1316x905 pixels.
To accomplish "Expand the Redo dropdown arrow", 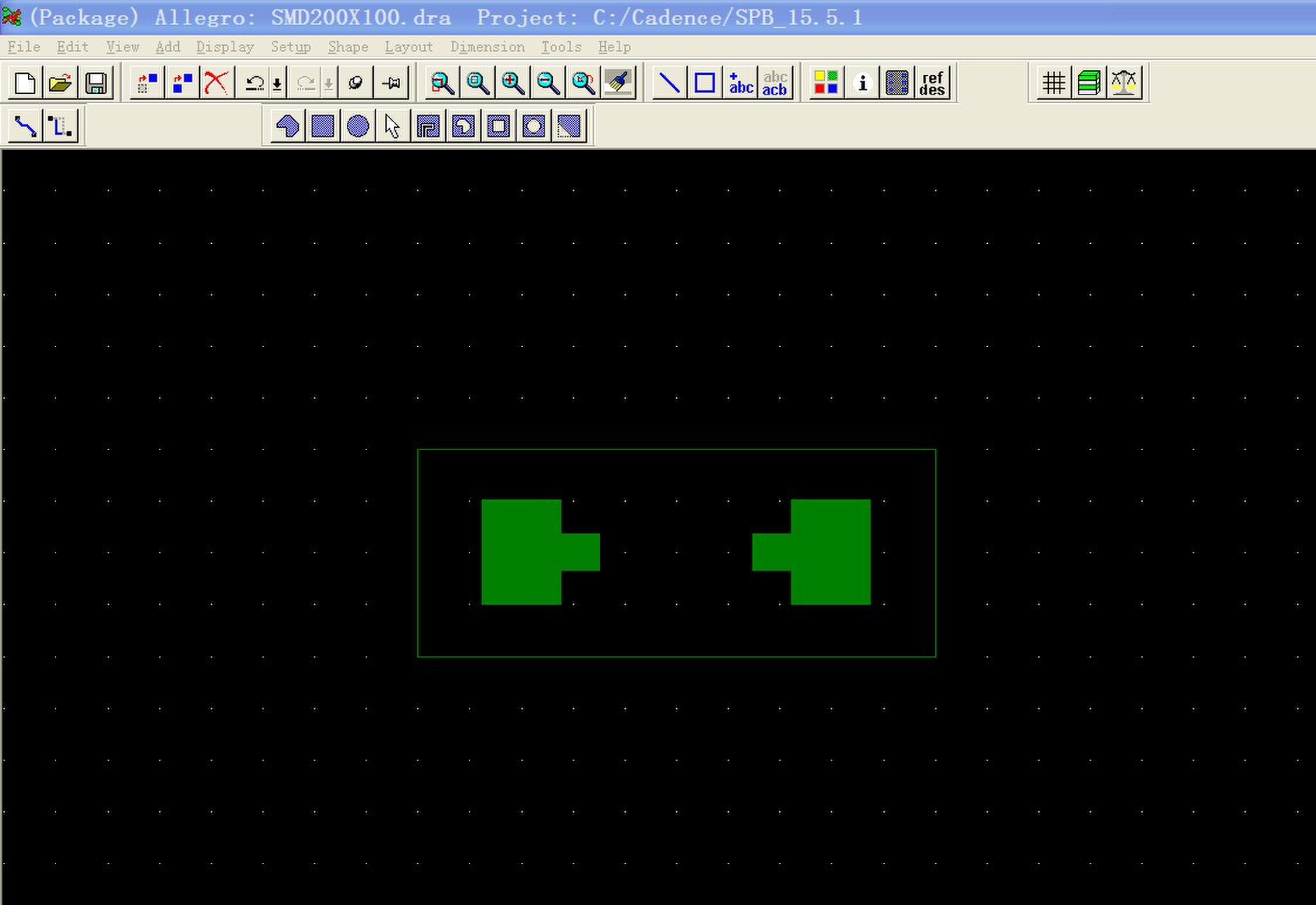I will (x=329, y=84).
